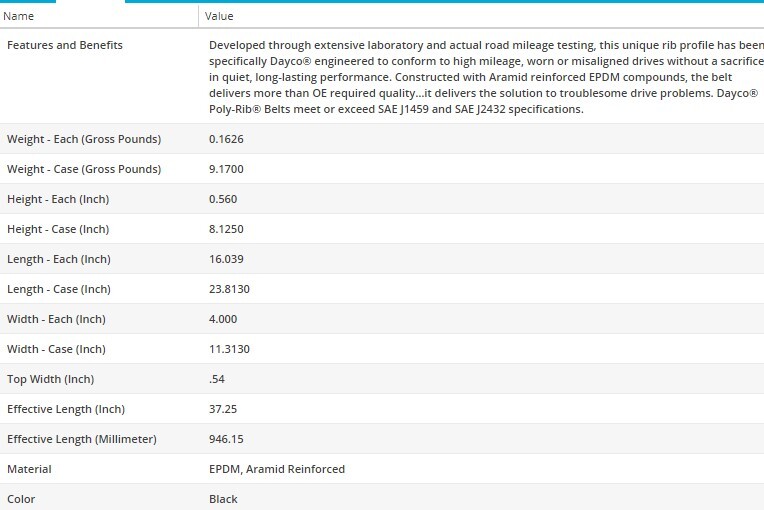Click the Value column header

click(219, 16)
